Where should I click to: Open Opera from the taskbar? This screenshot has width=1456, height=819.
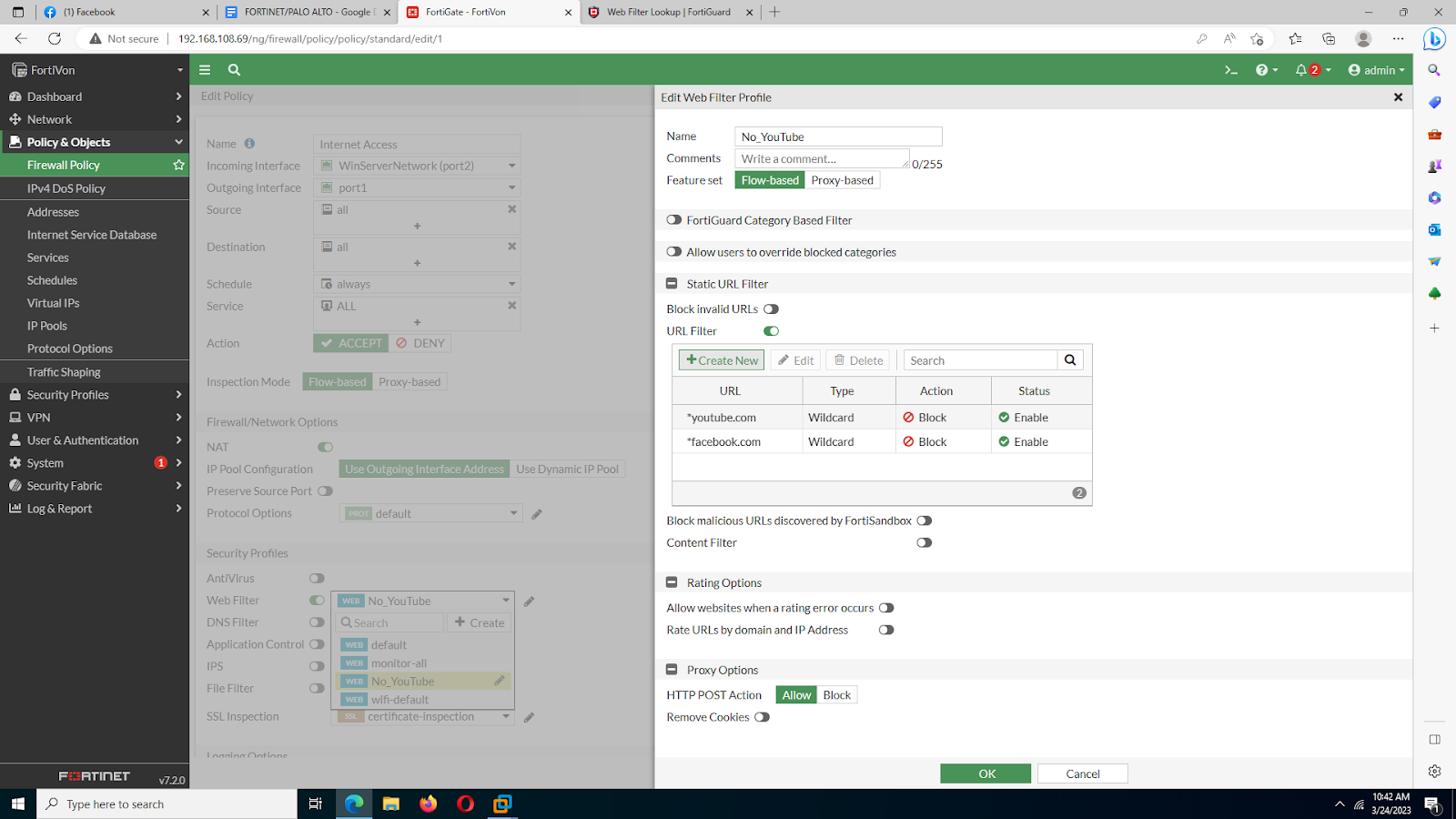(x=465, y=804)
